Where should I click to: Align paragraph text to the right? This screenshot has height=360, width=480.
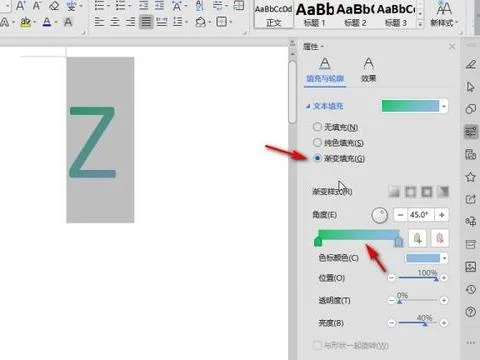130,22
